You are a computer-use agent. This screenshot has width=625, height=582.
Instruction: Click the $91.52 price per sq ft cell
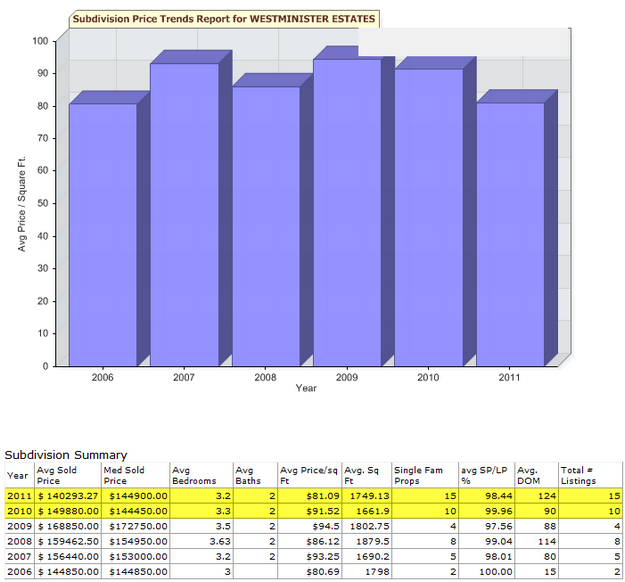tap(310, 511)
